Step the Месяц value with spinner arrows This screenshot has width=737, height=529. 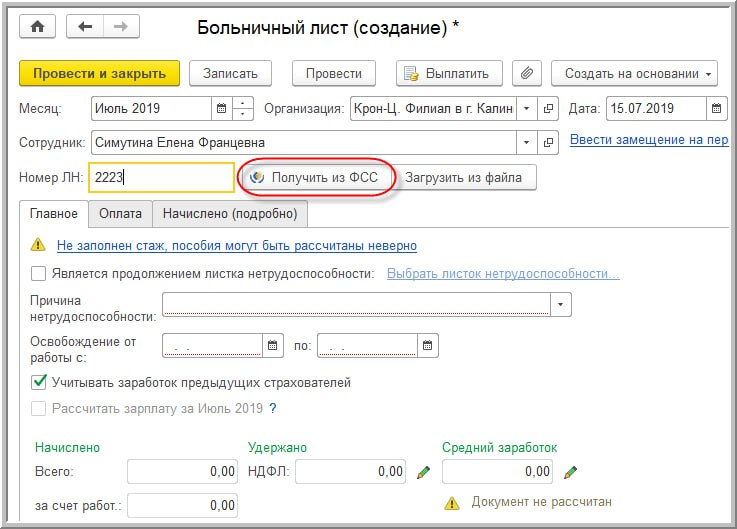click(x=243, y=109)
